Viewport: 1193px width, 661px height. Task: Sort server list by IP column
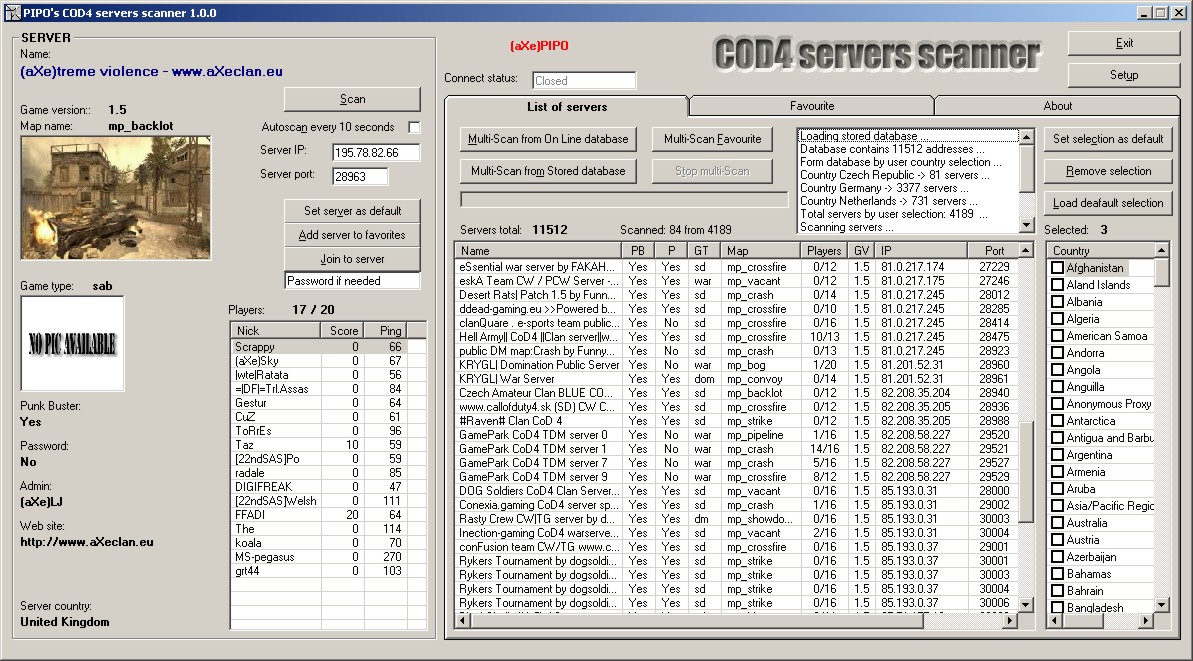[x=921, y=250]
